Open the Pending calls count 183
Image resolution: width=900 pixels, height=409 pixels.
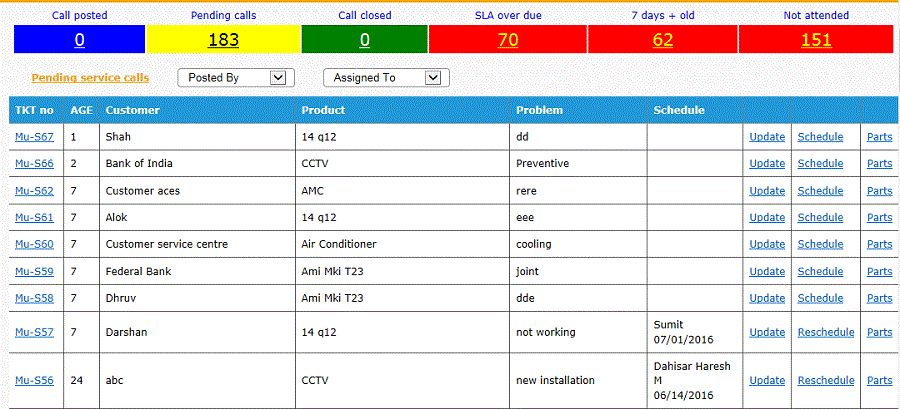(x=223, y=40)
